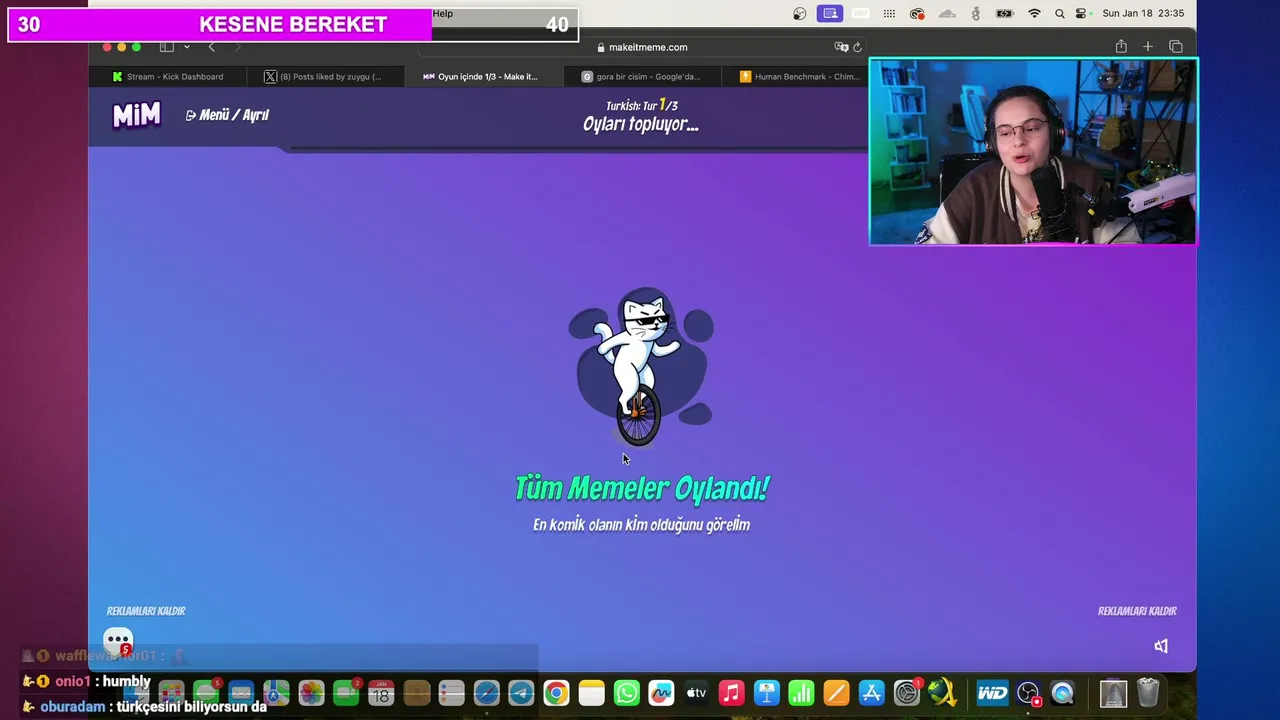This screenshot has height=720, width=1280.
Task: Open Spotlight search in menu bar
Action: (1059, 14)
